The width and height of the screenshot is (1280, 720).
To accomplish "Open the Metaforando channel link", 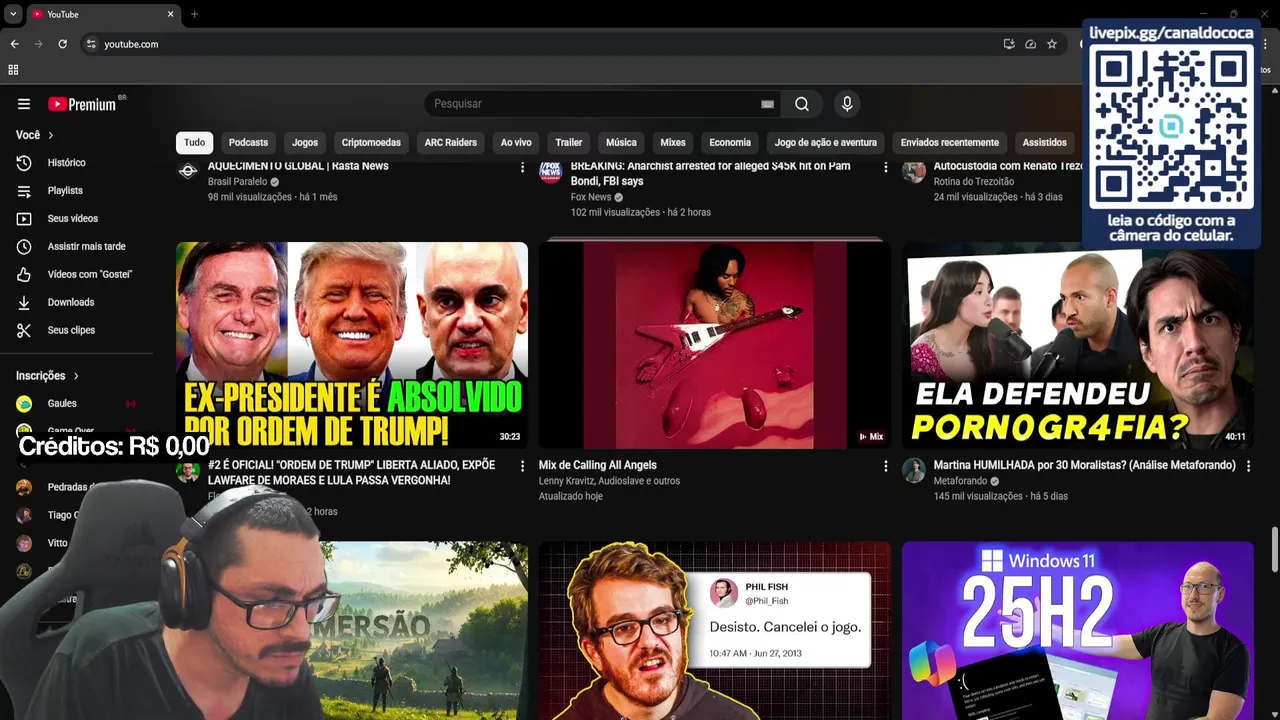I will 960,481.
